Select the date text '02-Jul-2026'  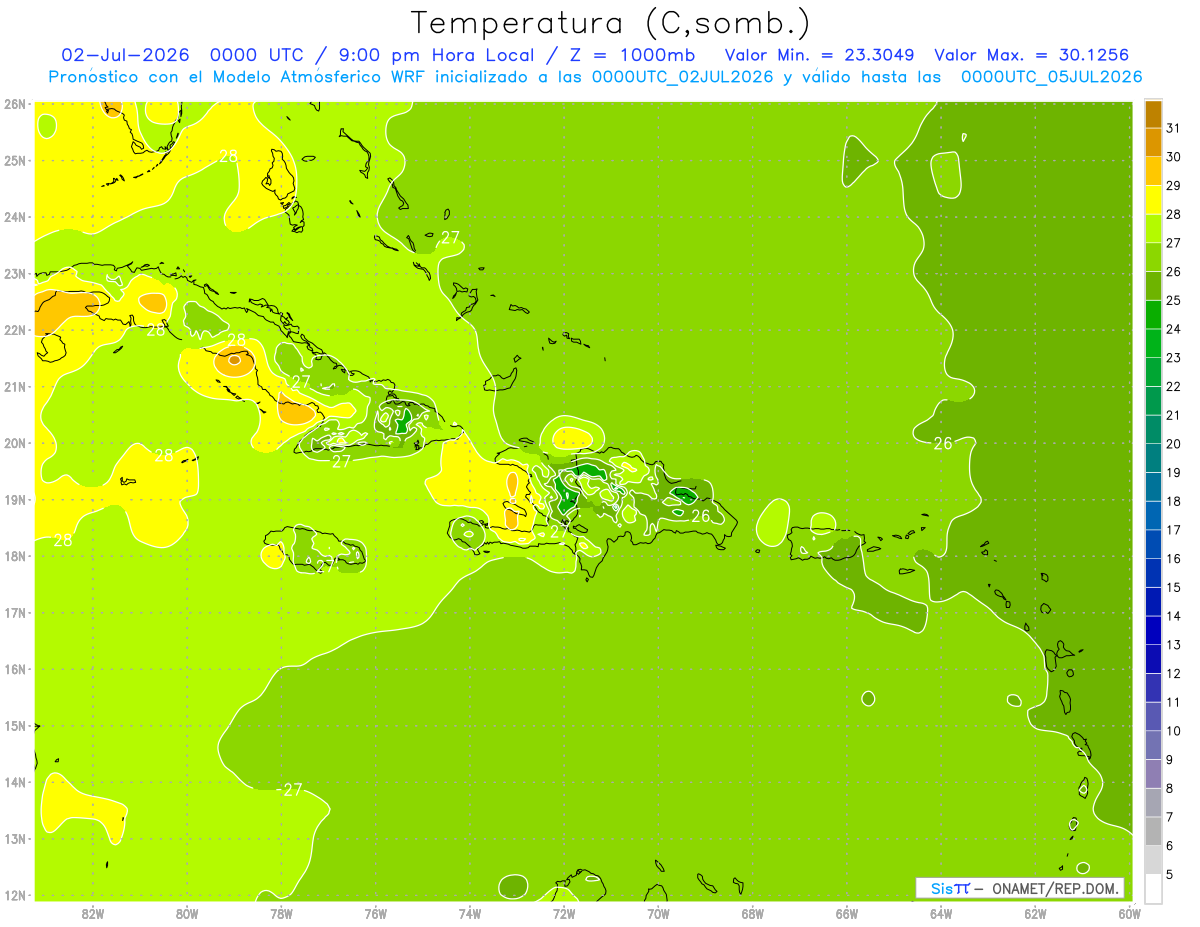125,55
